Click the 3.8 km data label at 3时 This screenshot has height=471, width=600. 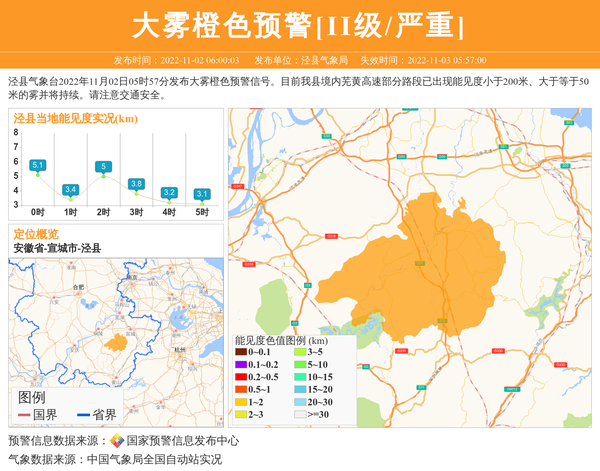click(x=136, y=184)
